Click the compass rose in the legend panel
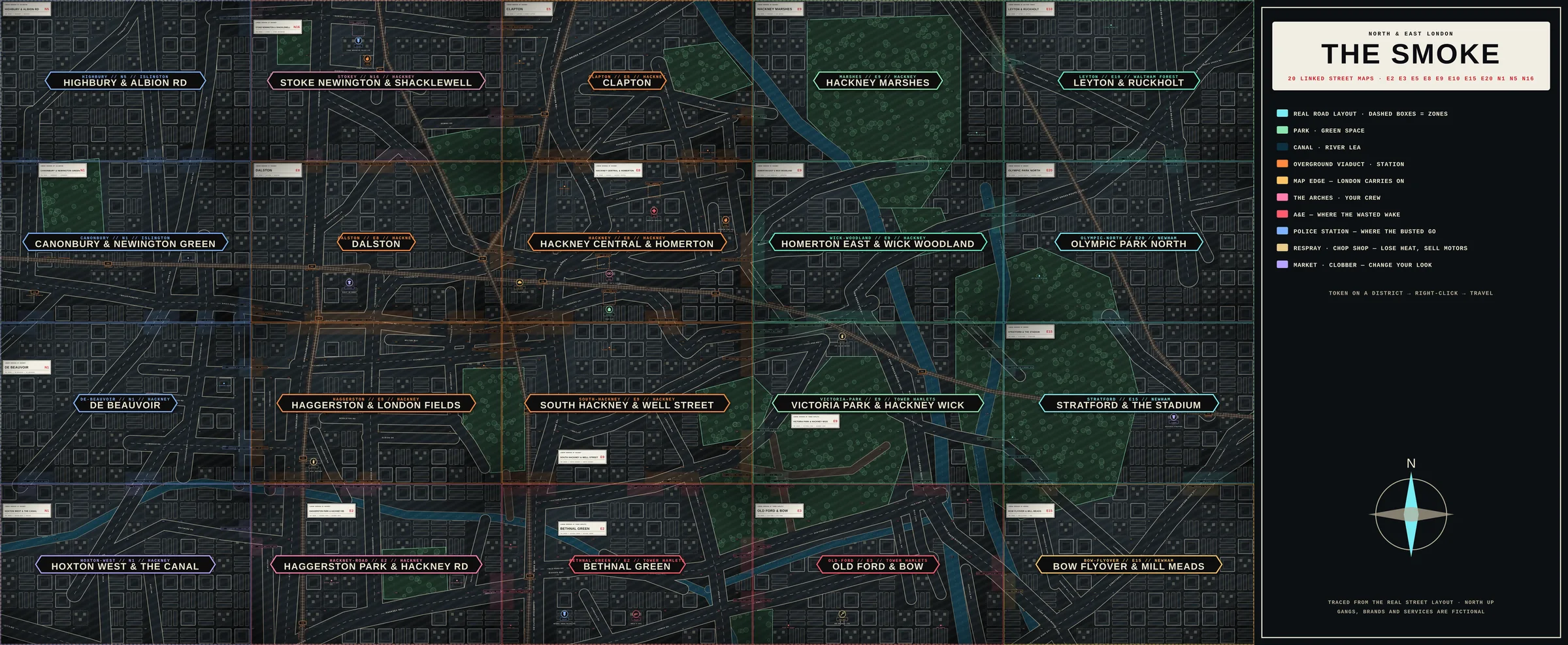The image size is (1568, 645). click(x=1411, y=515)
